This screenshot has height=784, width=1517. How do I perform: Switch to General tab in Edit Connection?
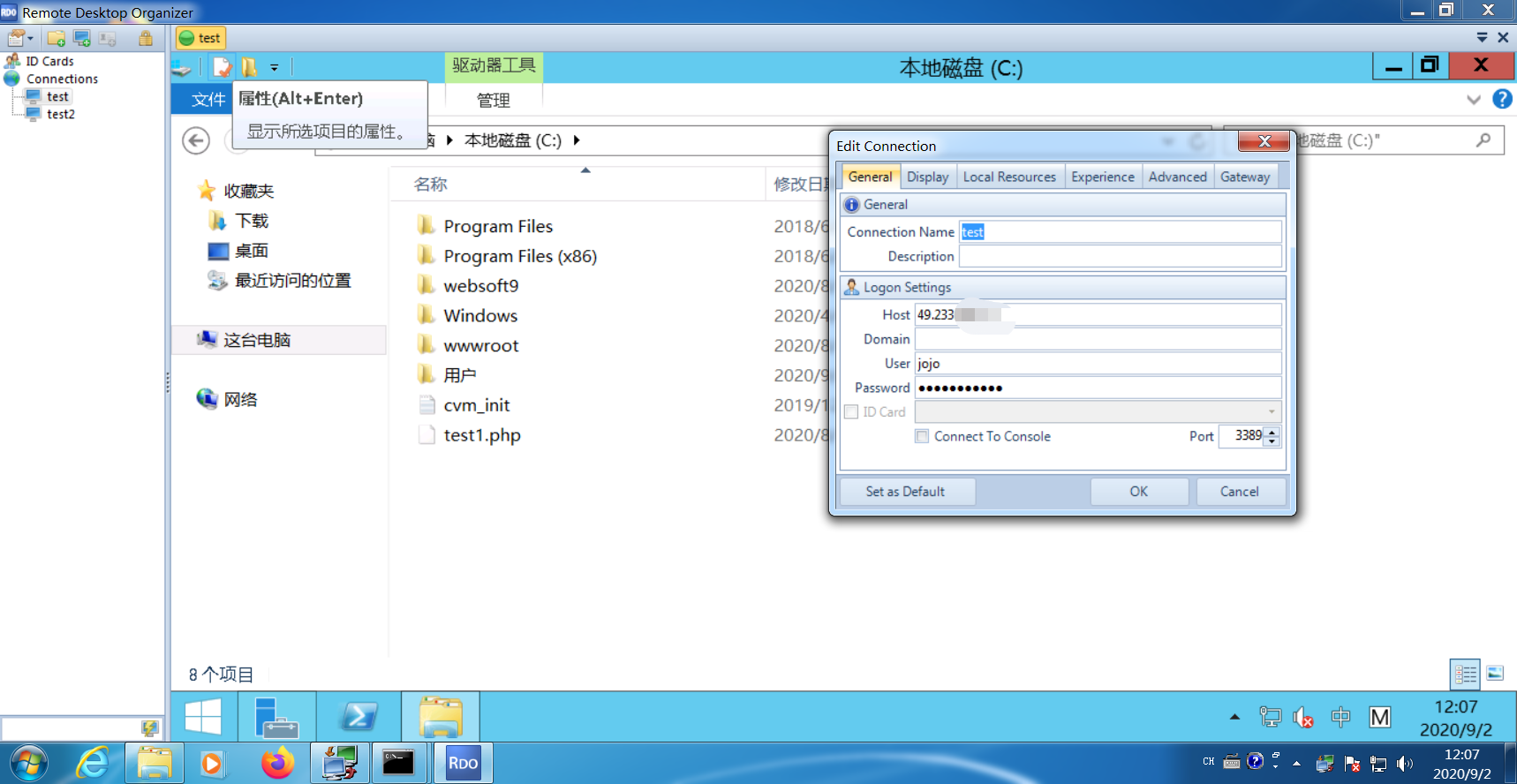(x=870, y=177)
